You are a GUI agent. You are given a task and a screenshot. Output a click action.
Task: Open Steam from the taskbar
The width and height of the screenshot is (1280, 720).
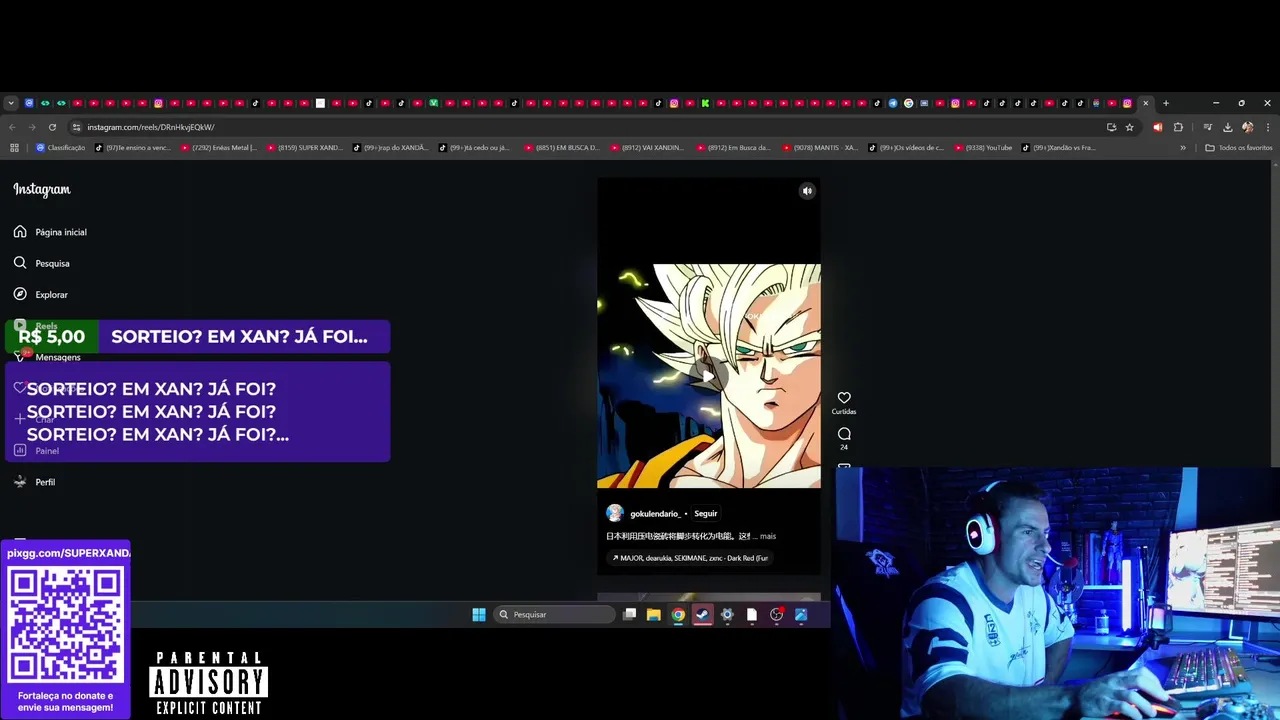(703, 615)
